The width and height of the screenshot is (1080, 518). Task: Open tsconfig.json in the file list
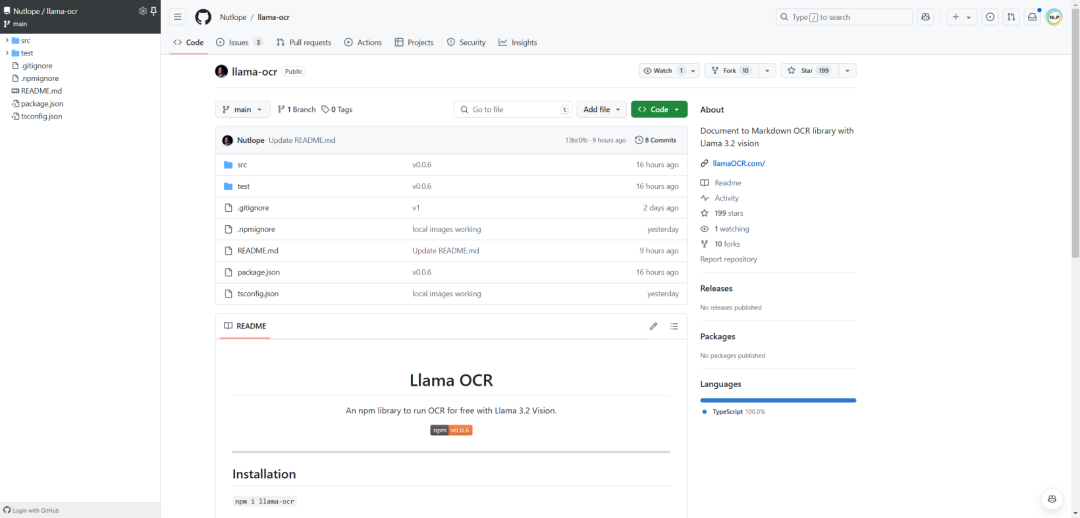pos(258,294)
